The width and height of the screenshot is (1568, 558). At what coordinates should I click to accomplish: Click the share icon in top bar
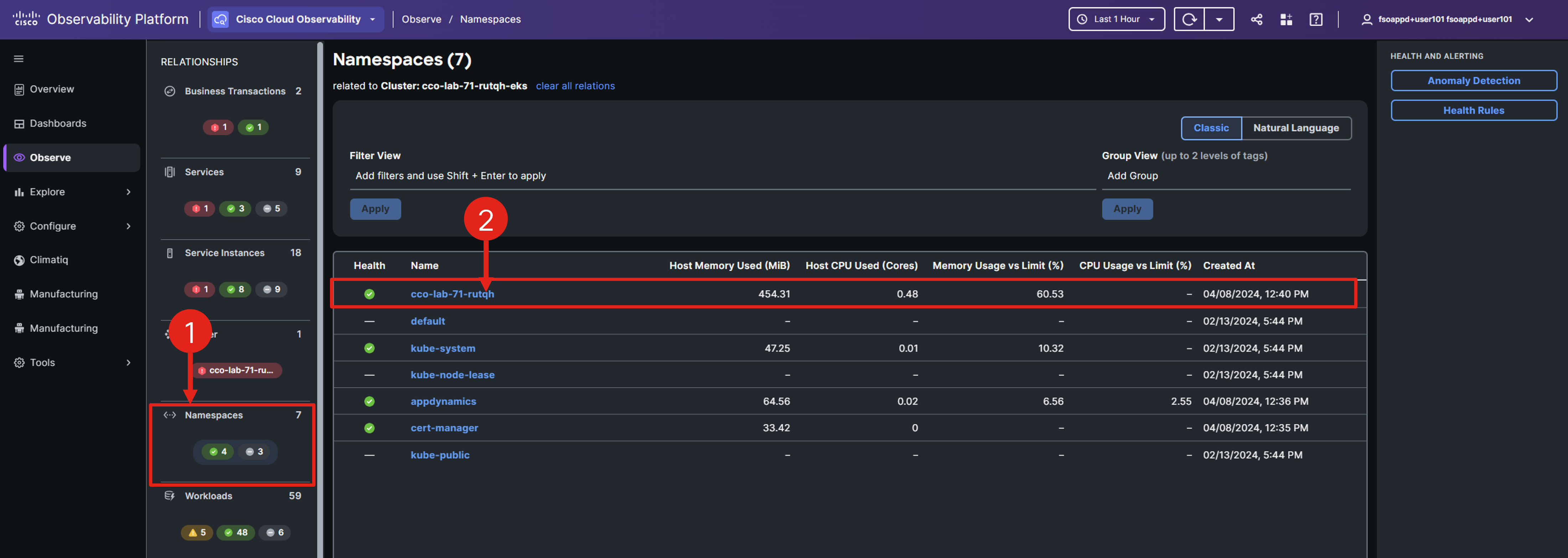pyautogui.click(x=1256, y=20)
